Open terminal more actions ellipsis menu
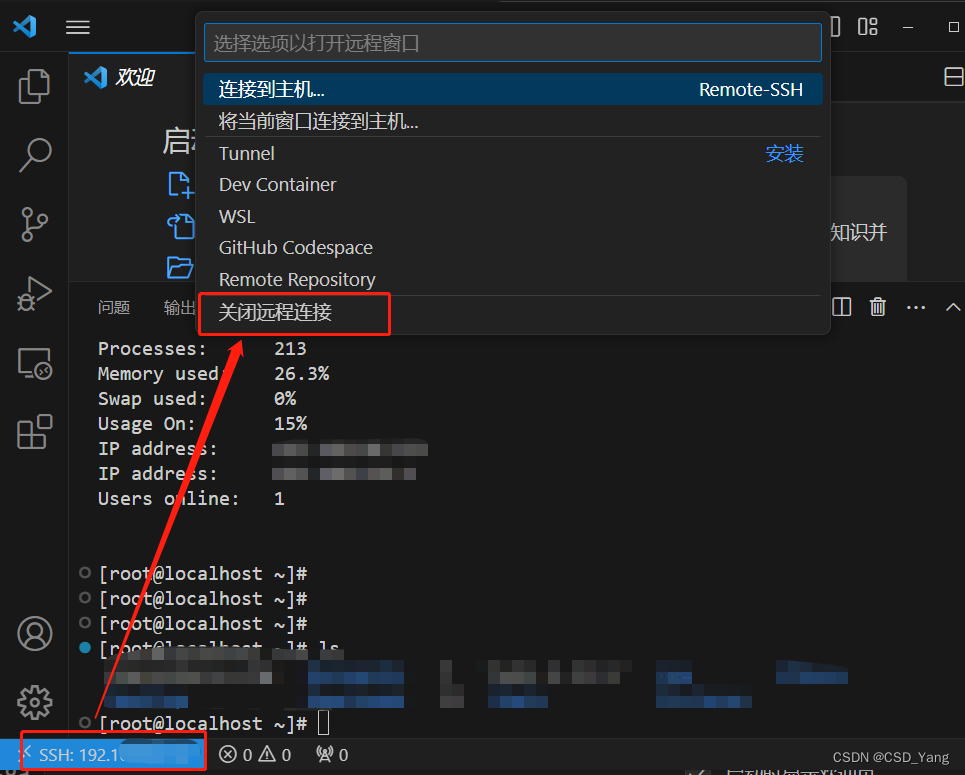This screenshot has width=965, height=775. tap(915, 307)
